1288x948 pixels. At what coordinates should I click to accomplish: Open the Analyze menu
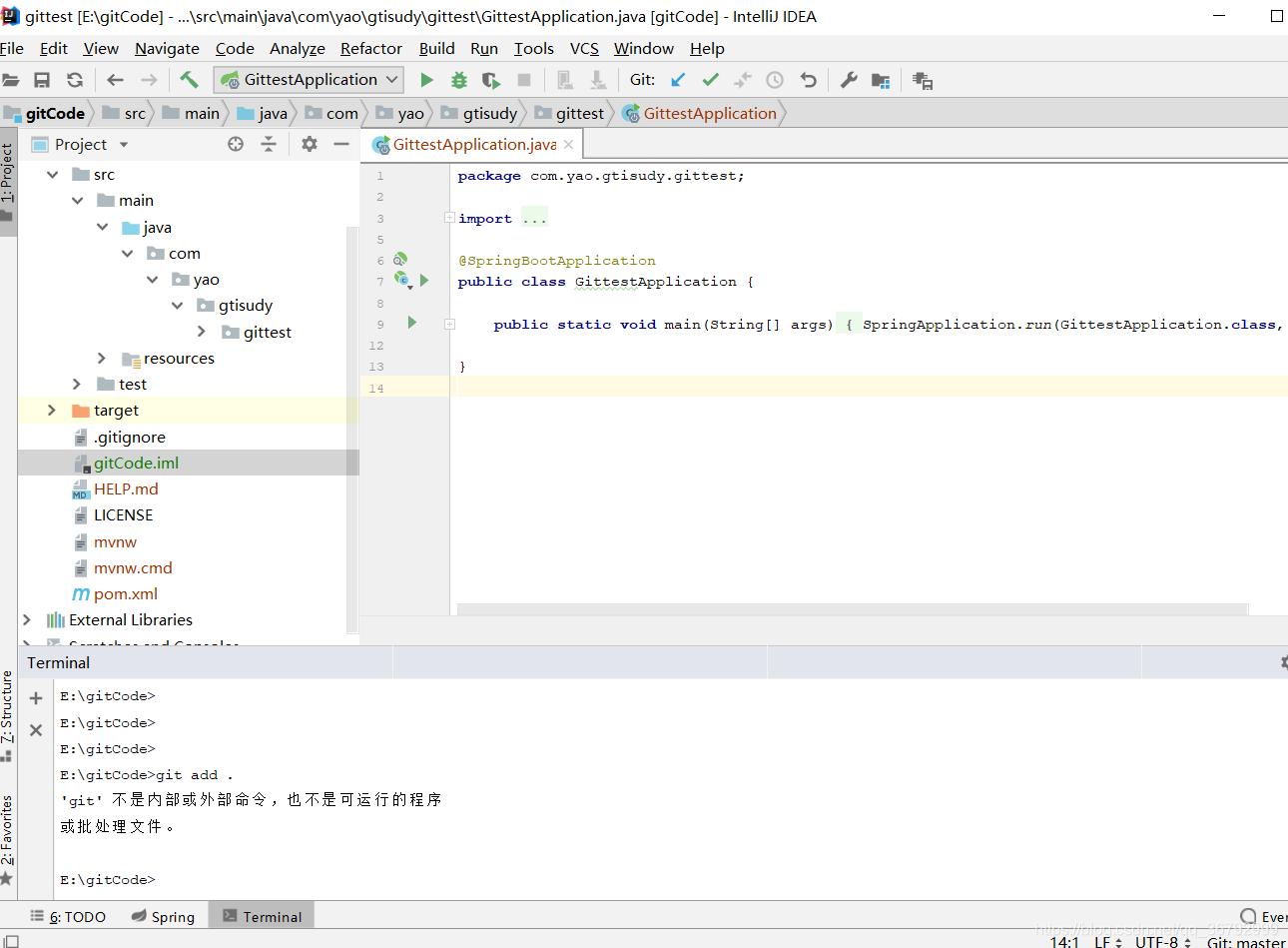point(297,48)
